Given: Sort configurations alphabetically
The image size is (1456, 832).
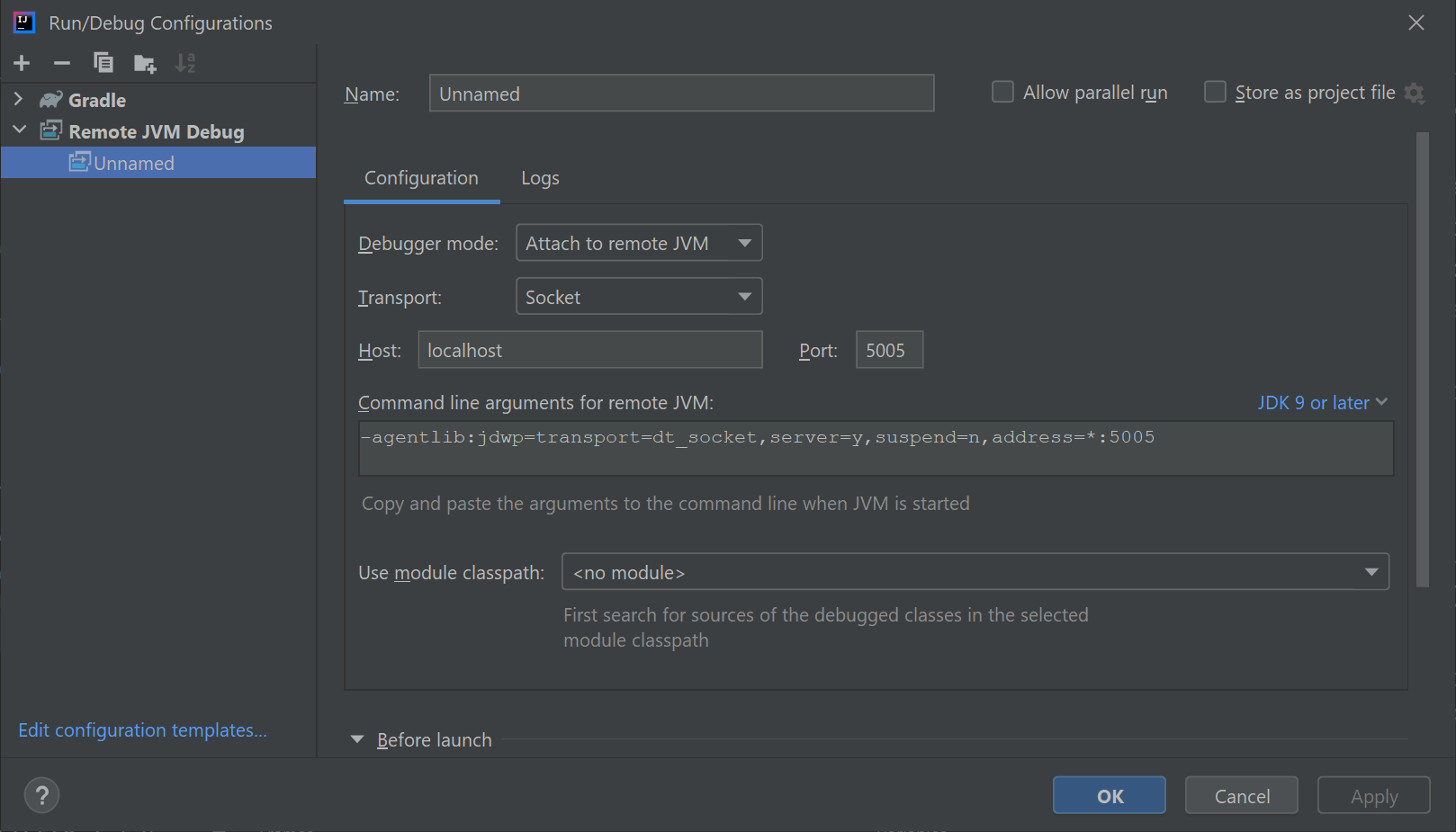Looking at the screenshot, I should tap(185, 63).
